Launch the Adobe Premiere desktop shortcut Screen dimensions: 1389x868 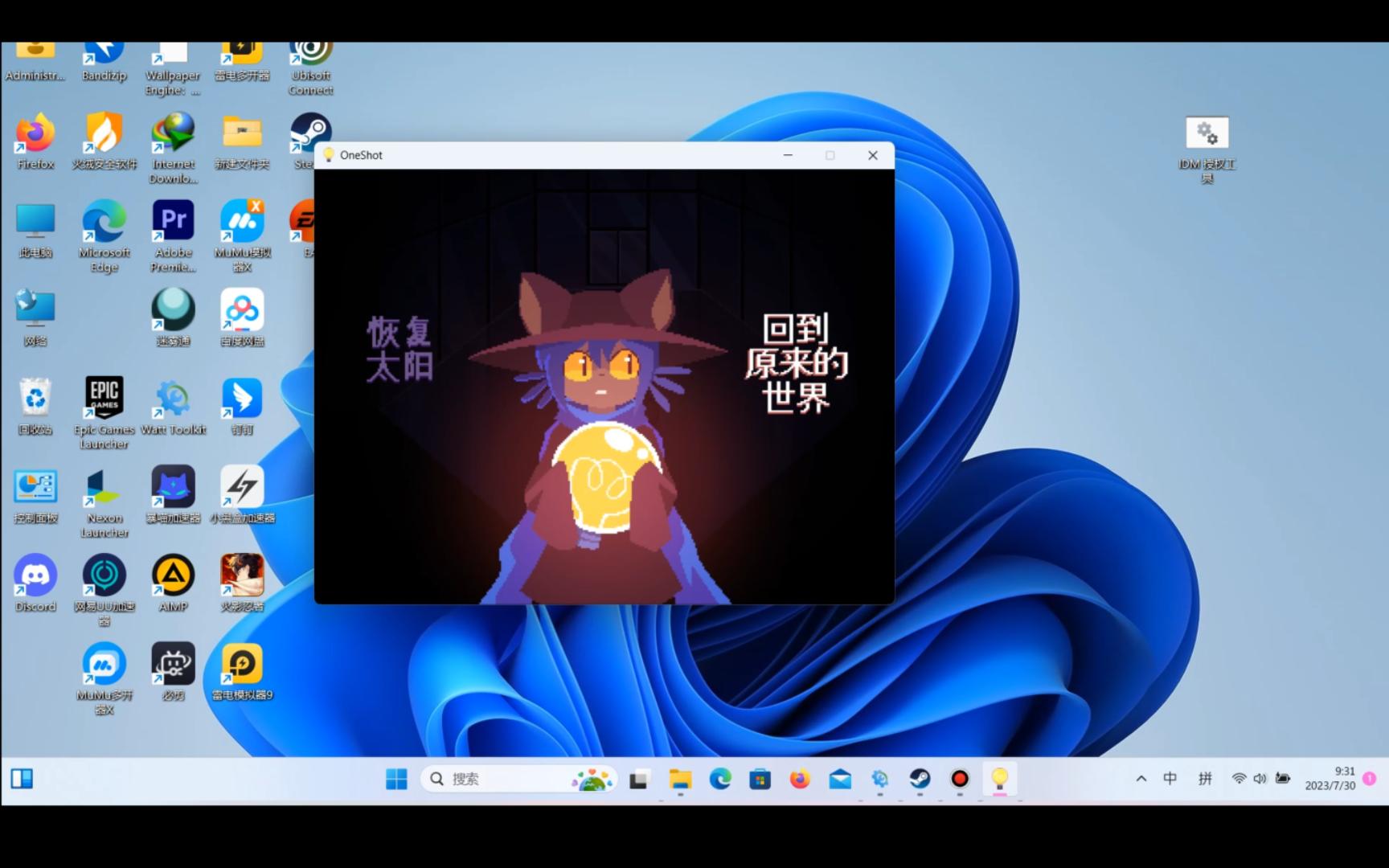[x=174, y=237]
